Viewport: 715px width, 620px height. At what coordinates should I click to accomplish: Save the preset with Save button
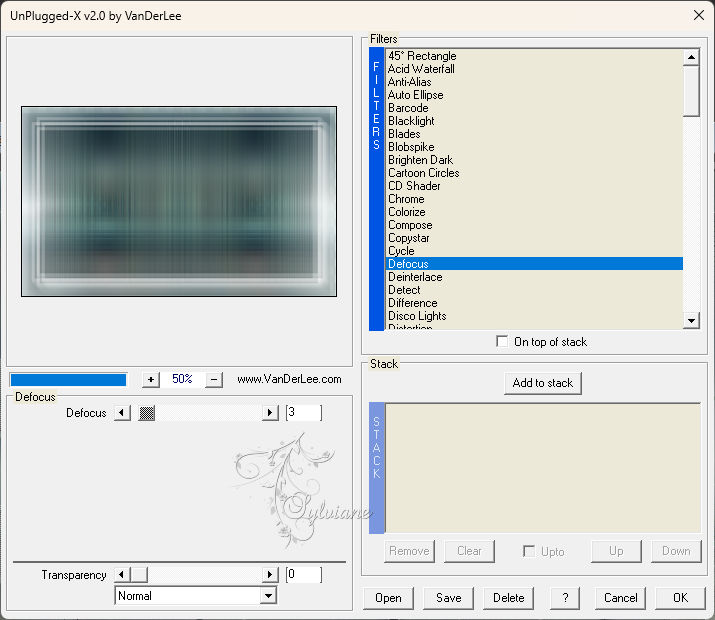pos(449,598)
